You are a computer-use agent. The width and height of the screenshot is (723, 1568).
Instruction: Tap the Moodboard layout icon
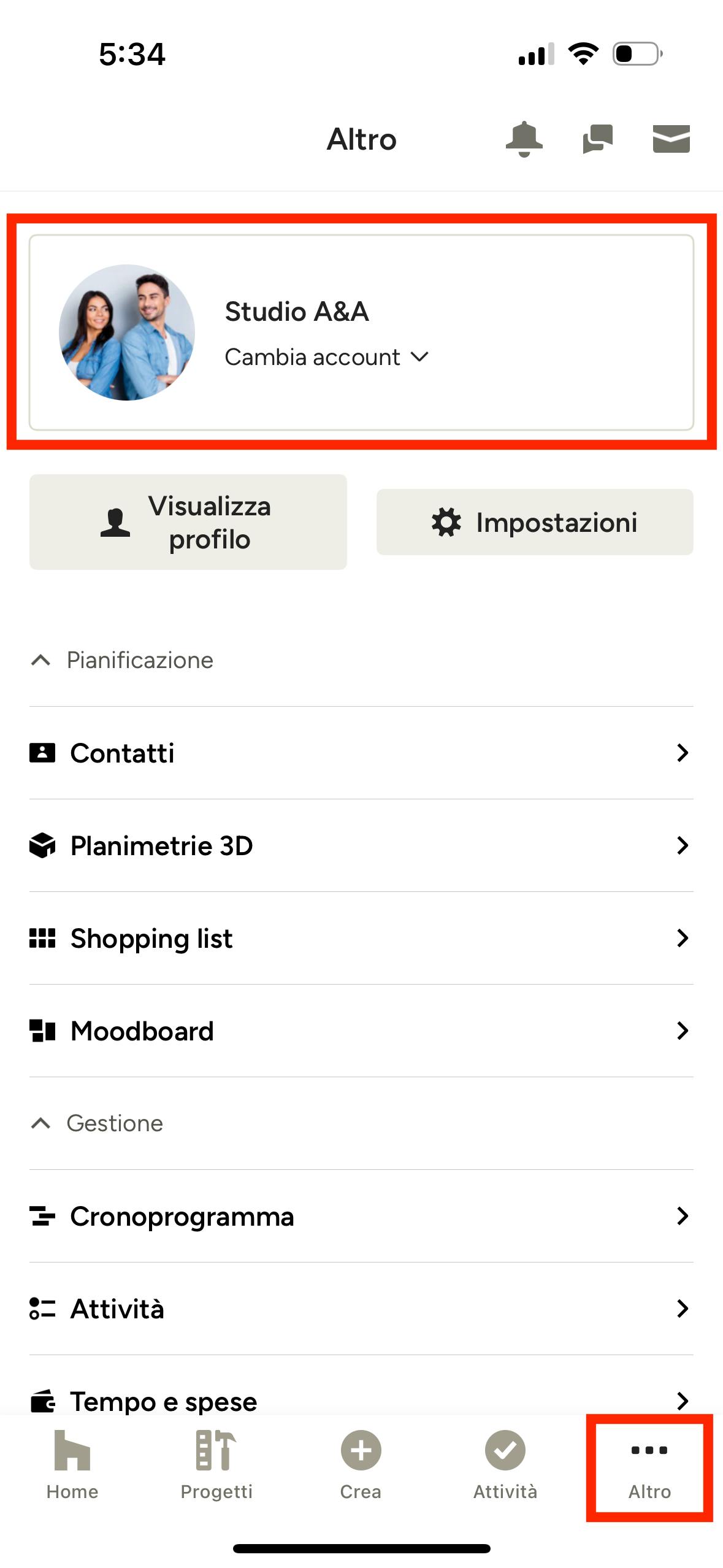pos(42,1031)
